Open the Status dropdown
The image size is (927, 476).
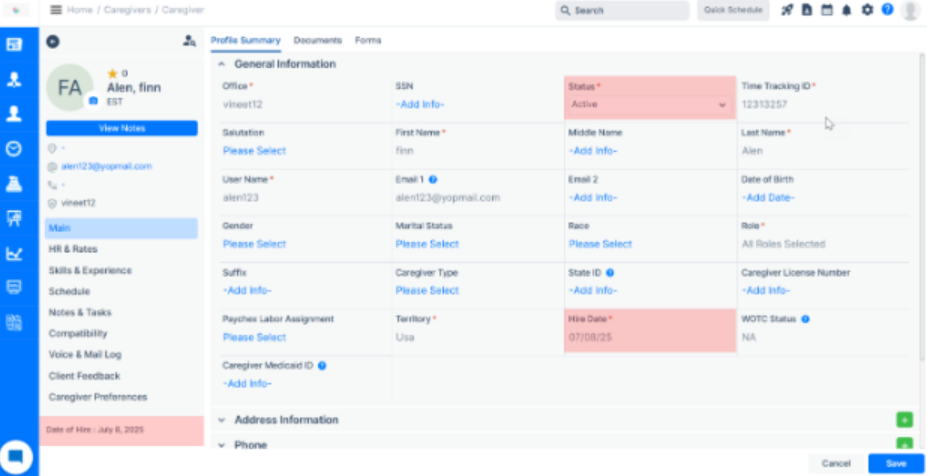point(648,104)
